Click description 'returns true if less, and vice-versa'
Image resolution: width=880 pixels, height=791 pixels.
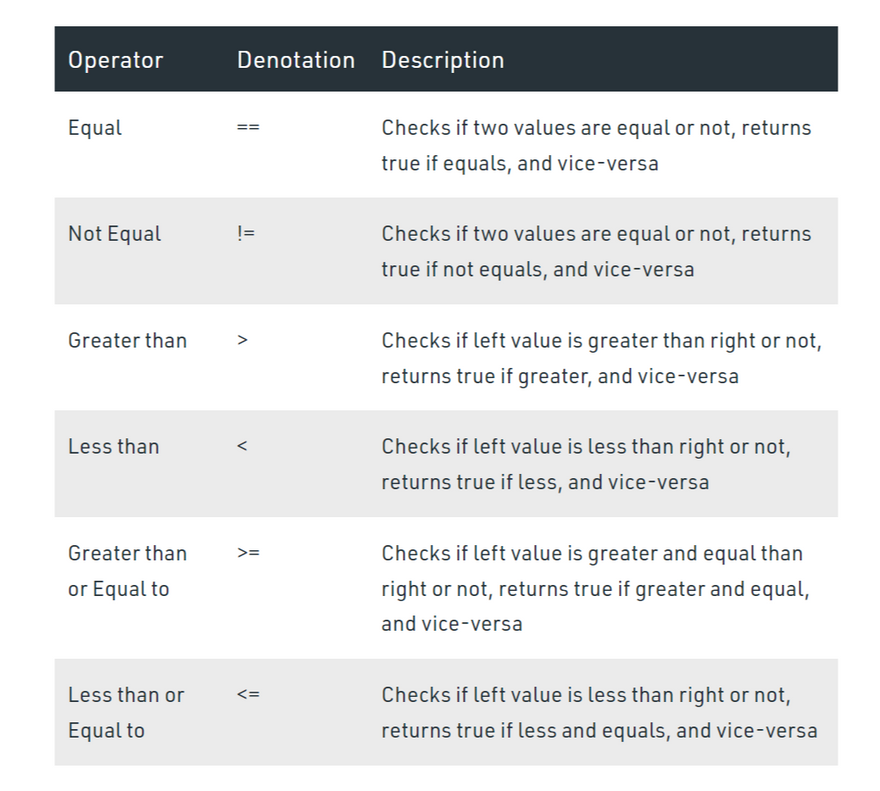pos(544,482)
